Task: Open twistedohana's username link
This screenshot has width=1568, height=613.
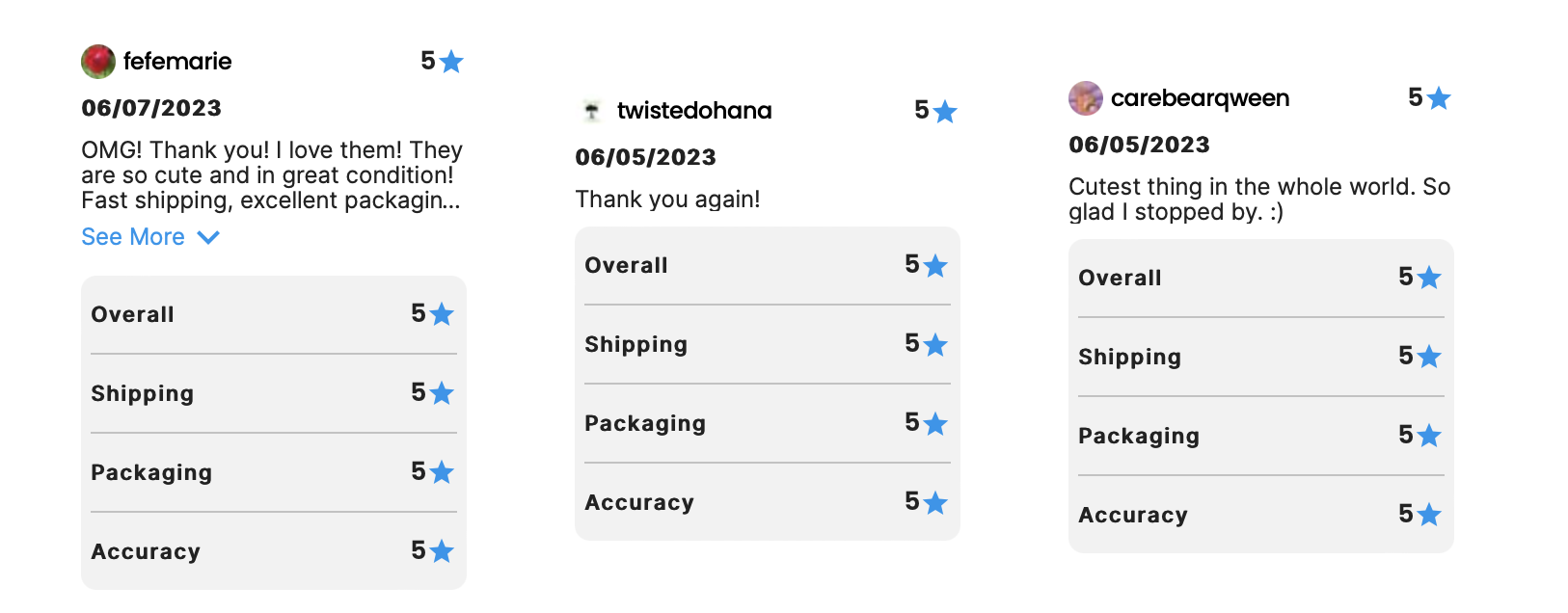Action: pyautogui.click(x=694, y=111)
